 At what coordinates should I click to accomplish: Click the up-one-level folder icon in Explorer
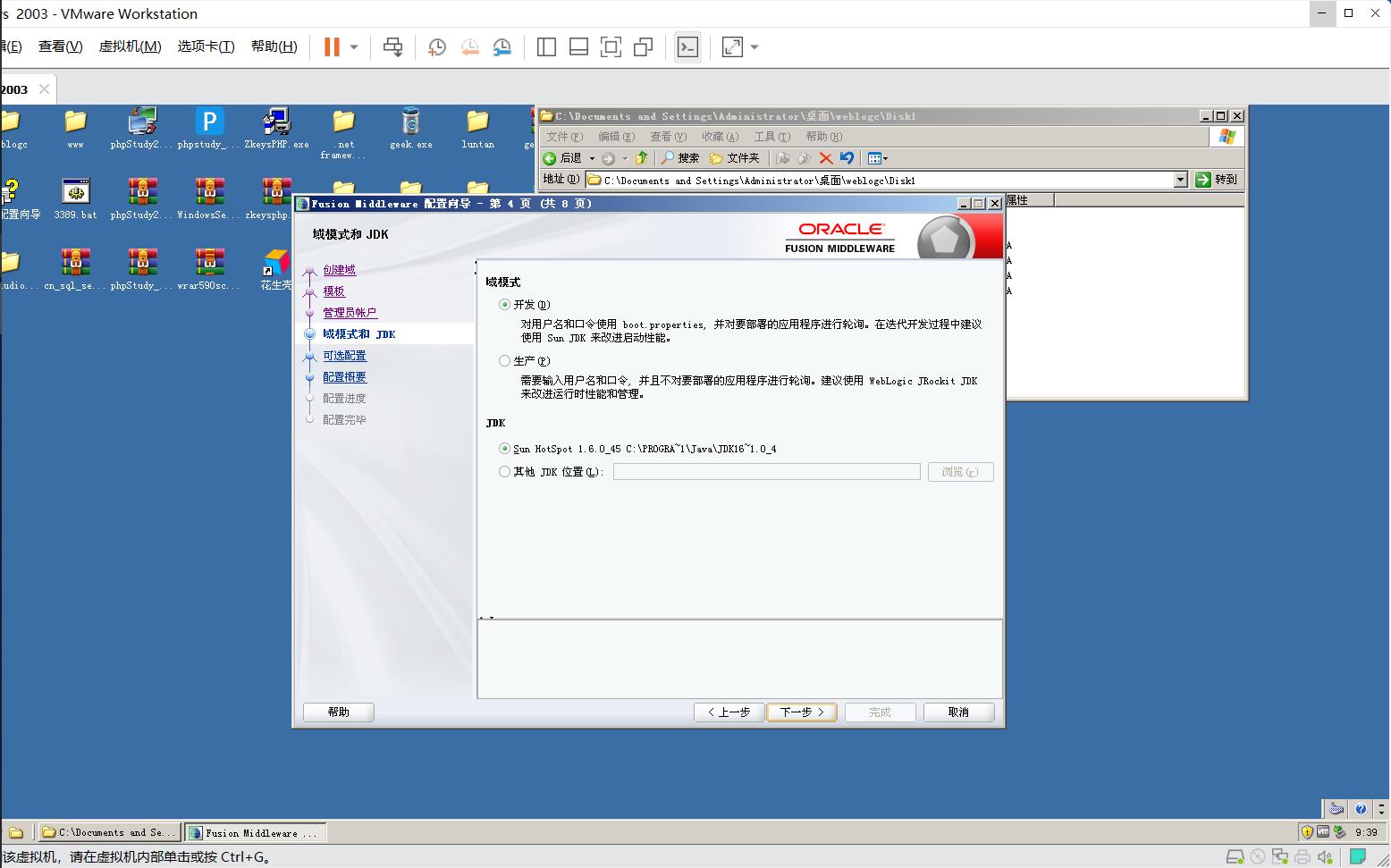coord(640,158)
